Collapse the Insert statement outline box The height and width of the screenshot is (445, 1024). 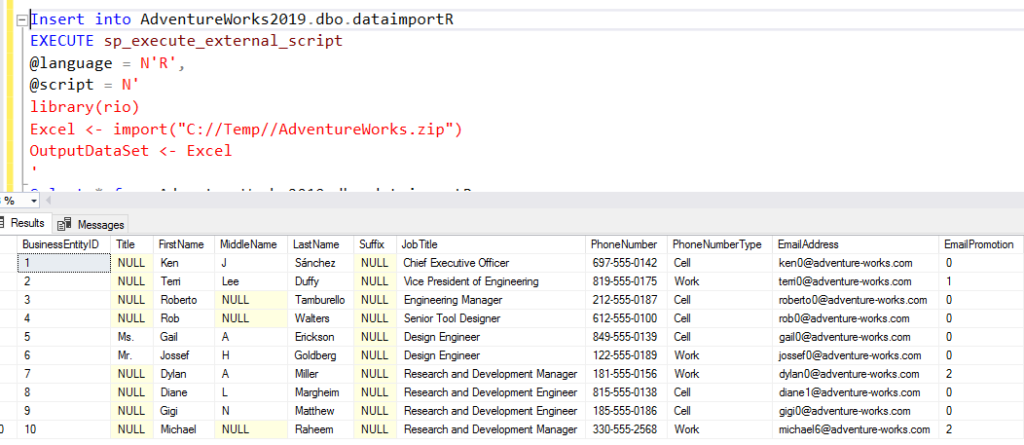click(x=23, y=20)
